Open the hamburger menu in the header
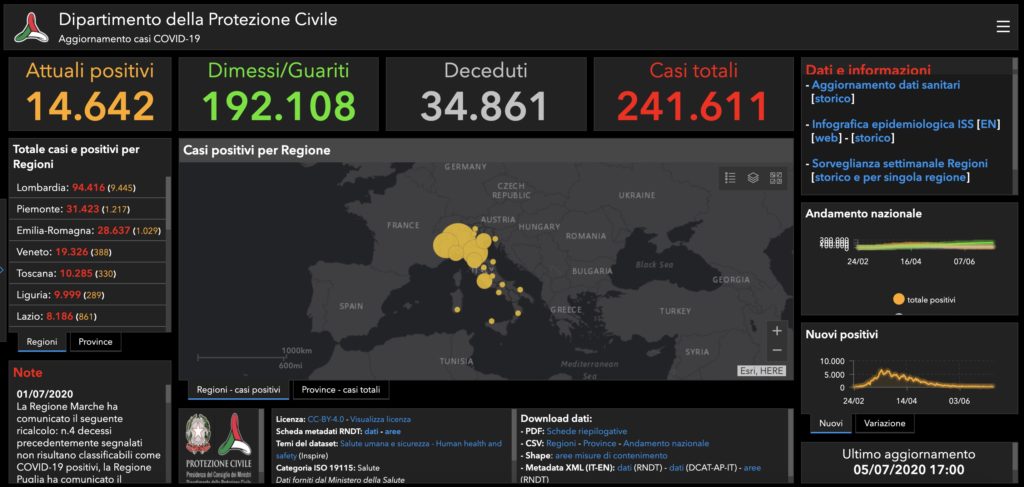The width and height of the screenshot is (1024, 487). [x=1003, y=27]
